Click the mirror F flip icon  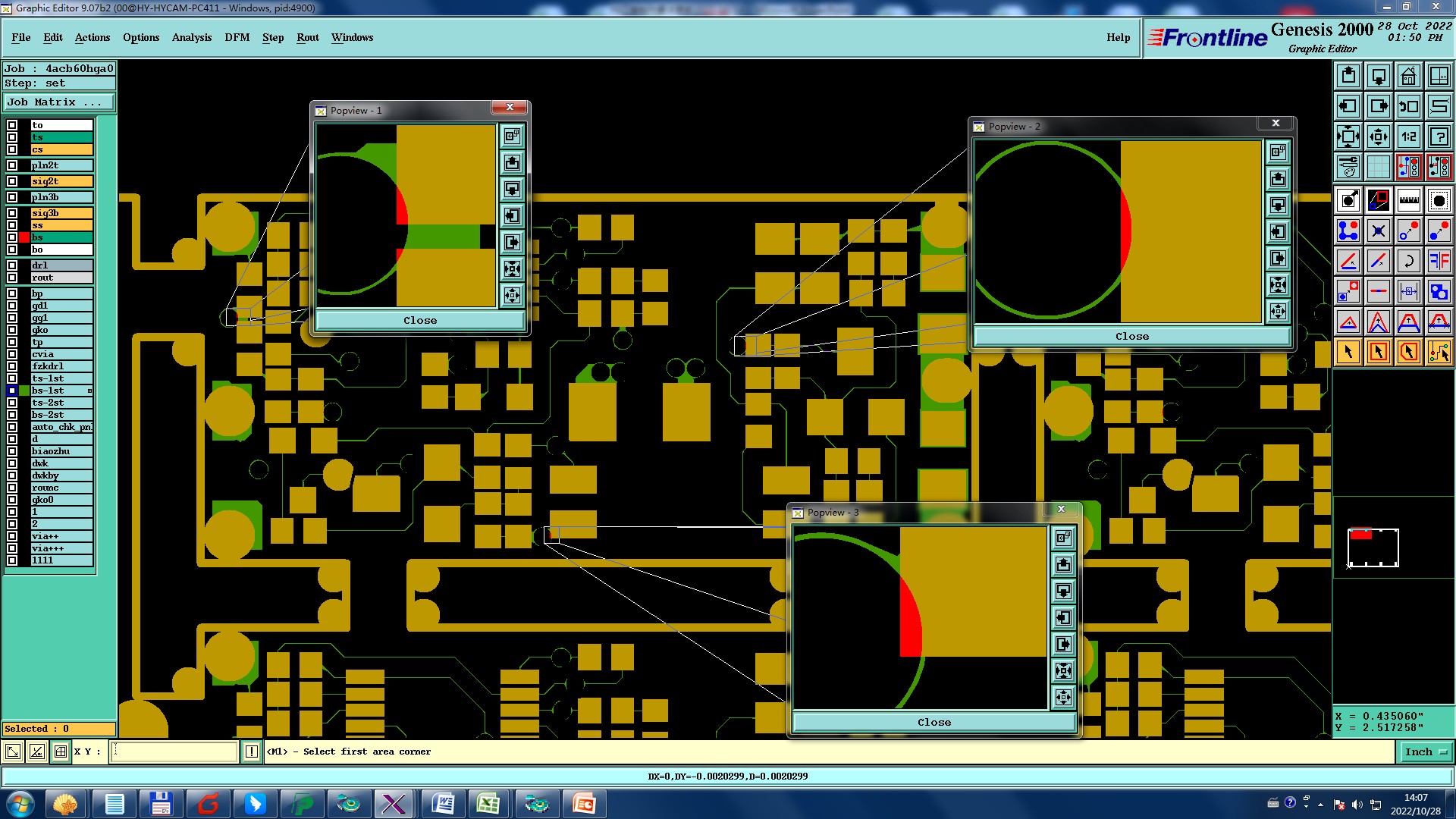(x=1439, y=261)
